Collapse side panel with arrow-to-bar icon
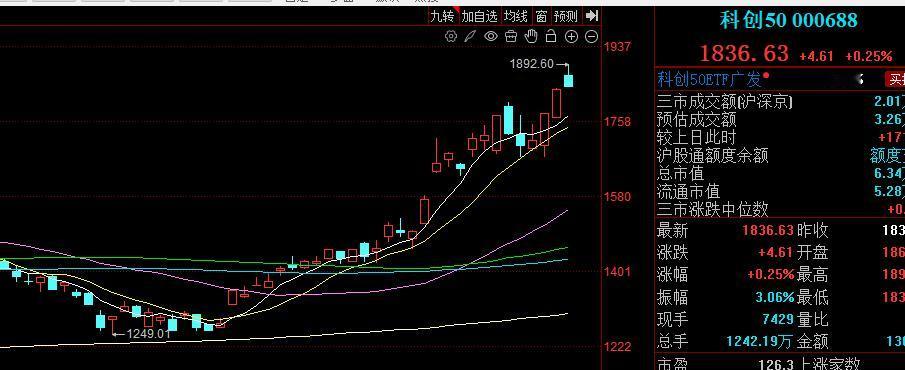 click(x=592, y=16)
